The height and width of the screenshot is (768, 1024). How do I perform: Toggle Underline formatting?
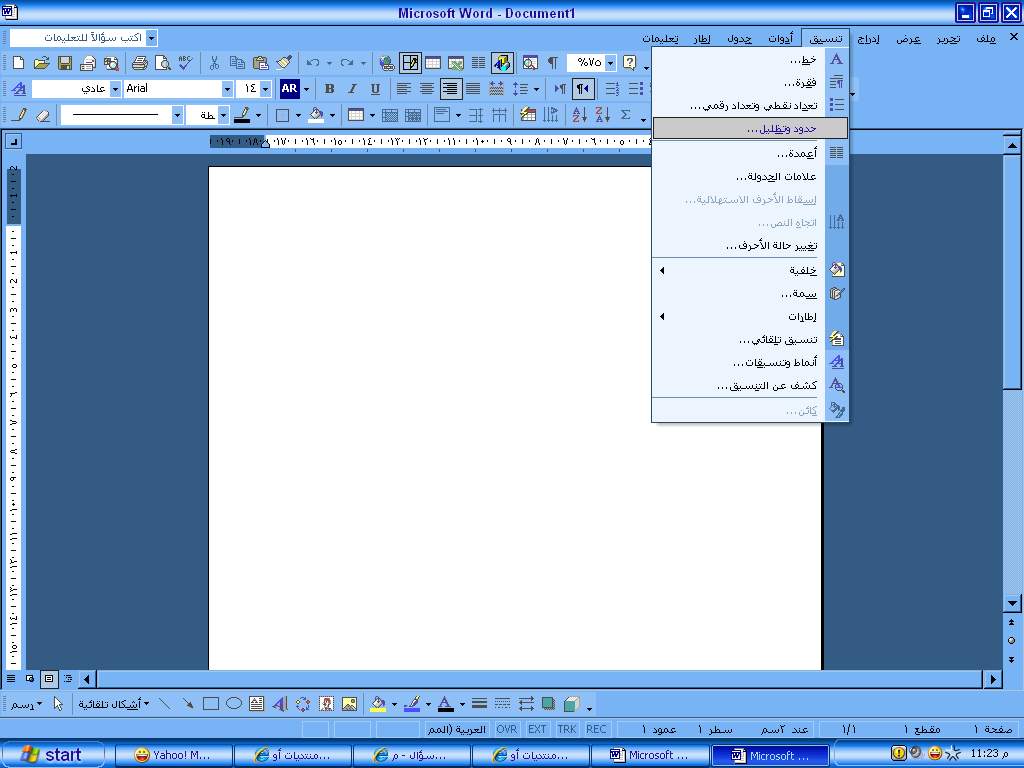pos(375,89)
